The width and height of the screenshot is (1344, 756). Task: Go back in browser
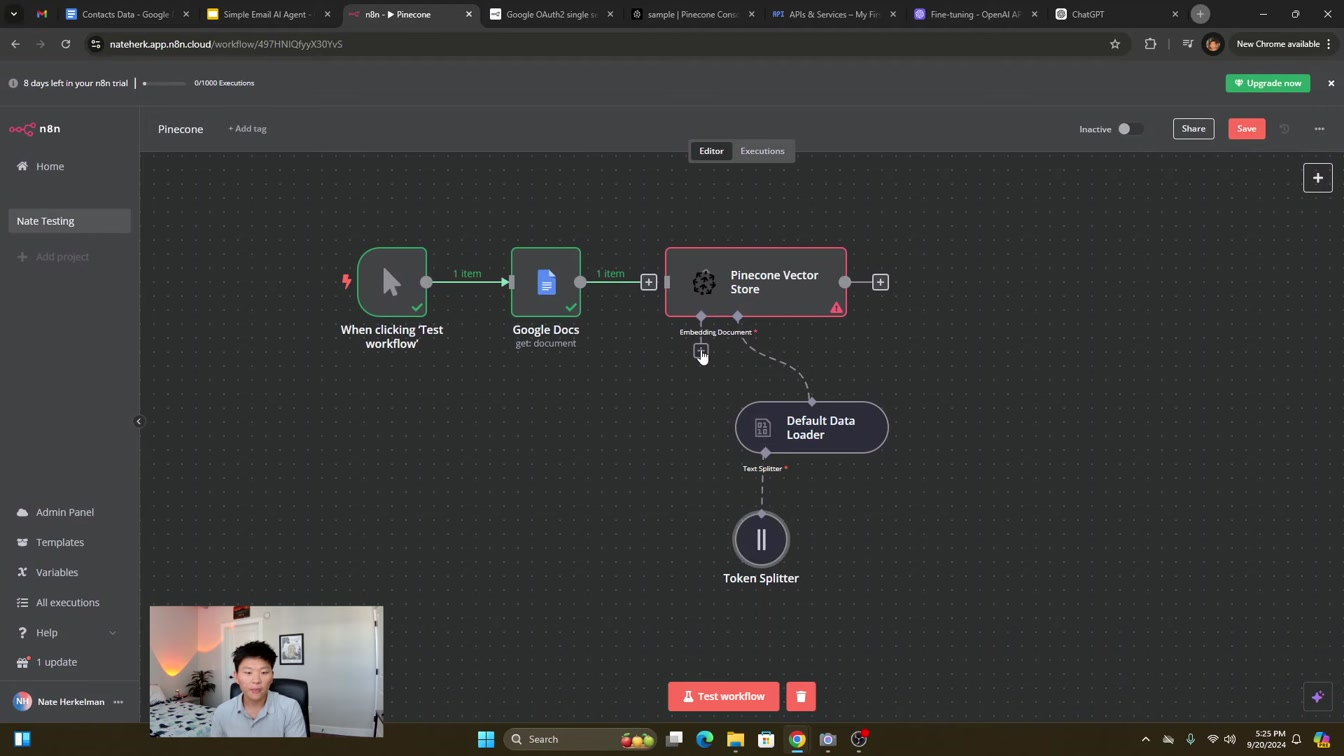(15, 44)
